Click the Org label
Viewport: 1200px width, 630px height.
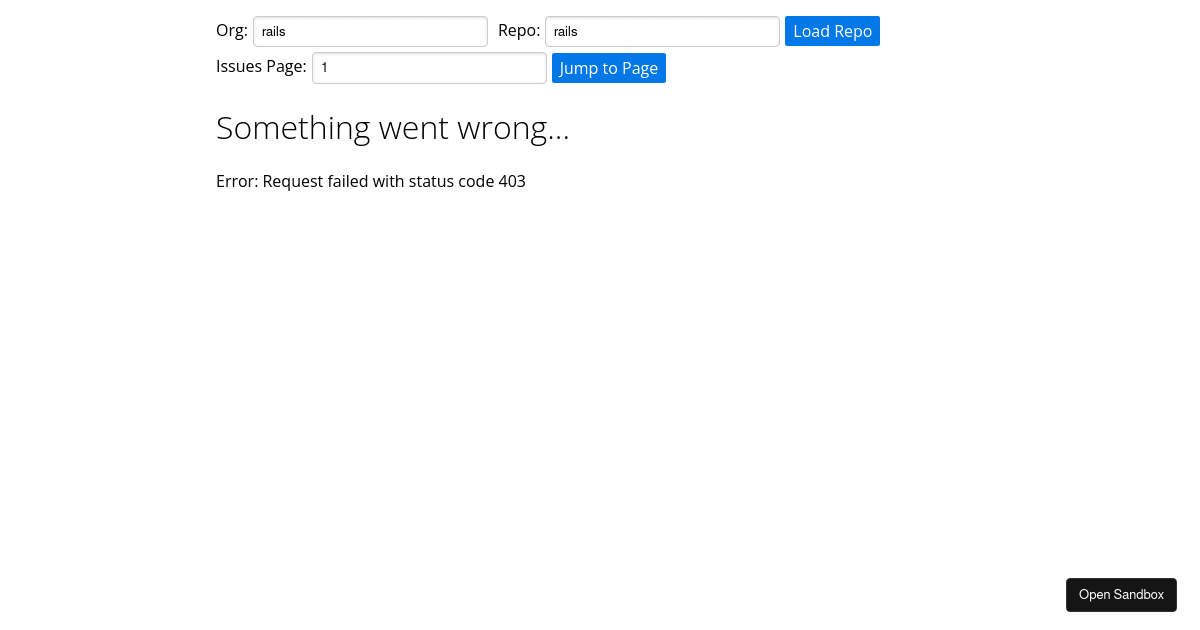click(231, 30)
